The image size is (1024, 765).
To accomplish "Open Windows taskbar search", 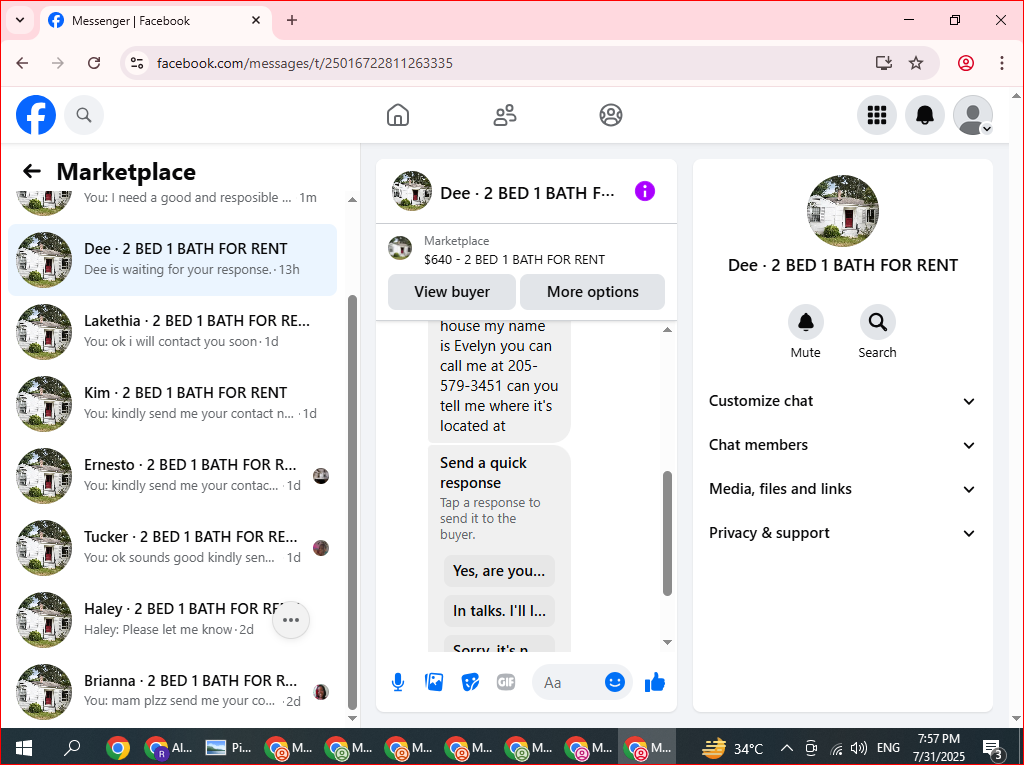I will point(72,748).
